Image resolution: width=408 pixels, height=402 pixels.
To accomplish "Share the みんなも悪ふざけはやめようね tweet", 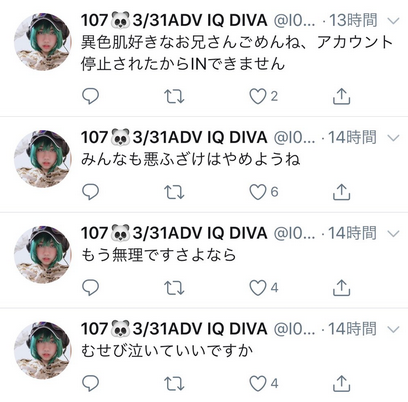I will 342,192.
